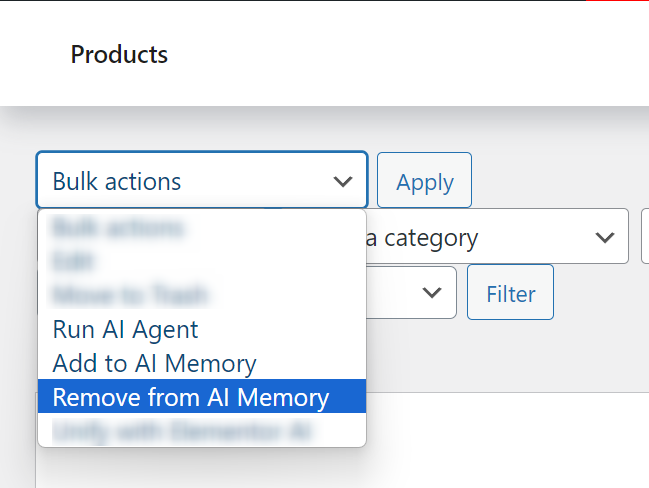649x488 pixels.
Task: Open the Bulk actions select box
Action: (202, 180)
